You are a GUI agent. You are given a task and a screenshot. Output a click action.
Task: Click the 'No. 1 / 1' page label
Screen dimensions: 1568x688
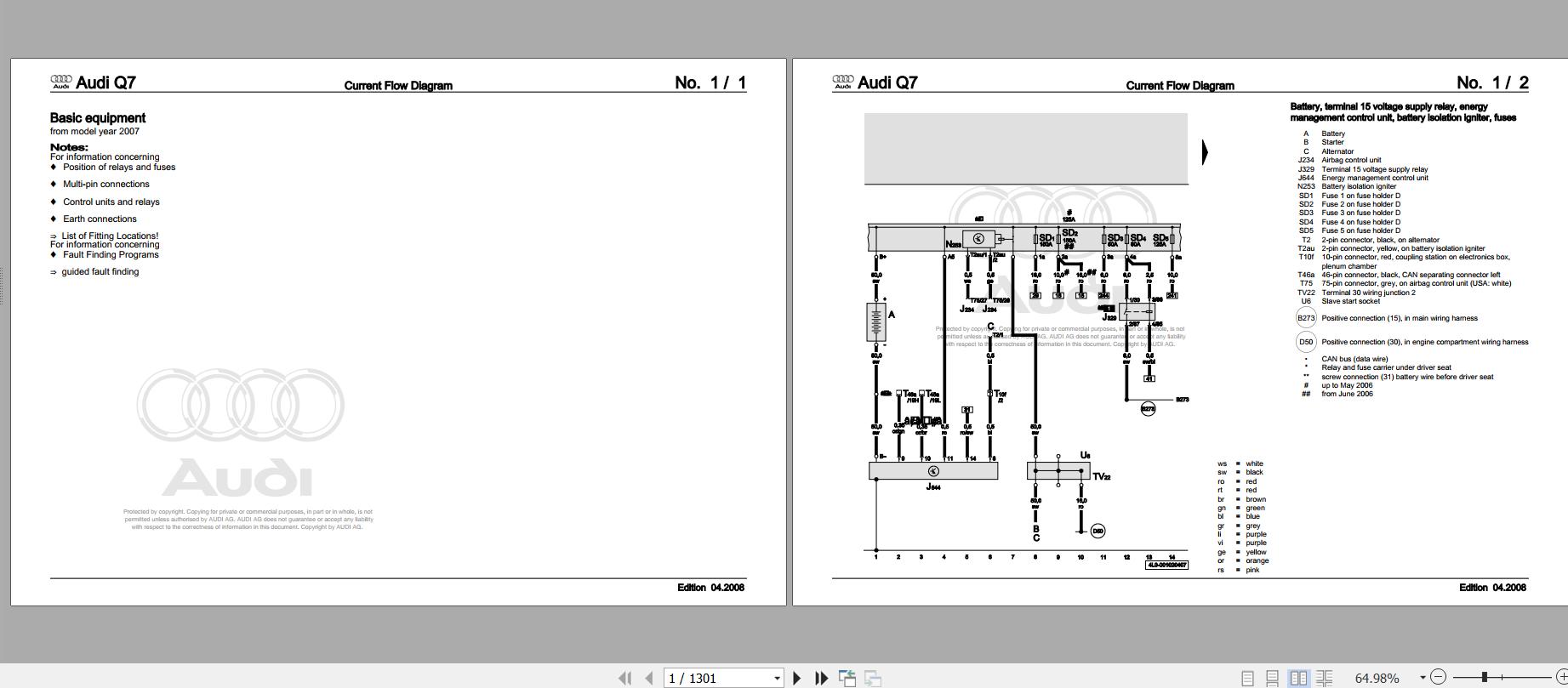(710, 82)
